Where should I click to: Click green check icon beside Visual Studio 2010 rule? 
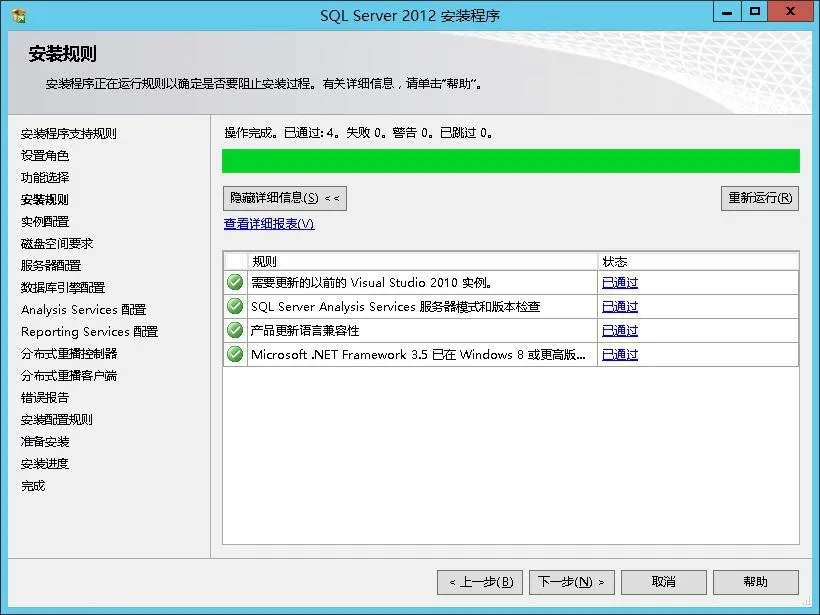click(x=234, y=282)
